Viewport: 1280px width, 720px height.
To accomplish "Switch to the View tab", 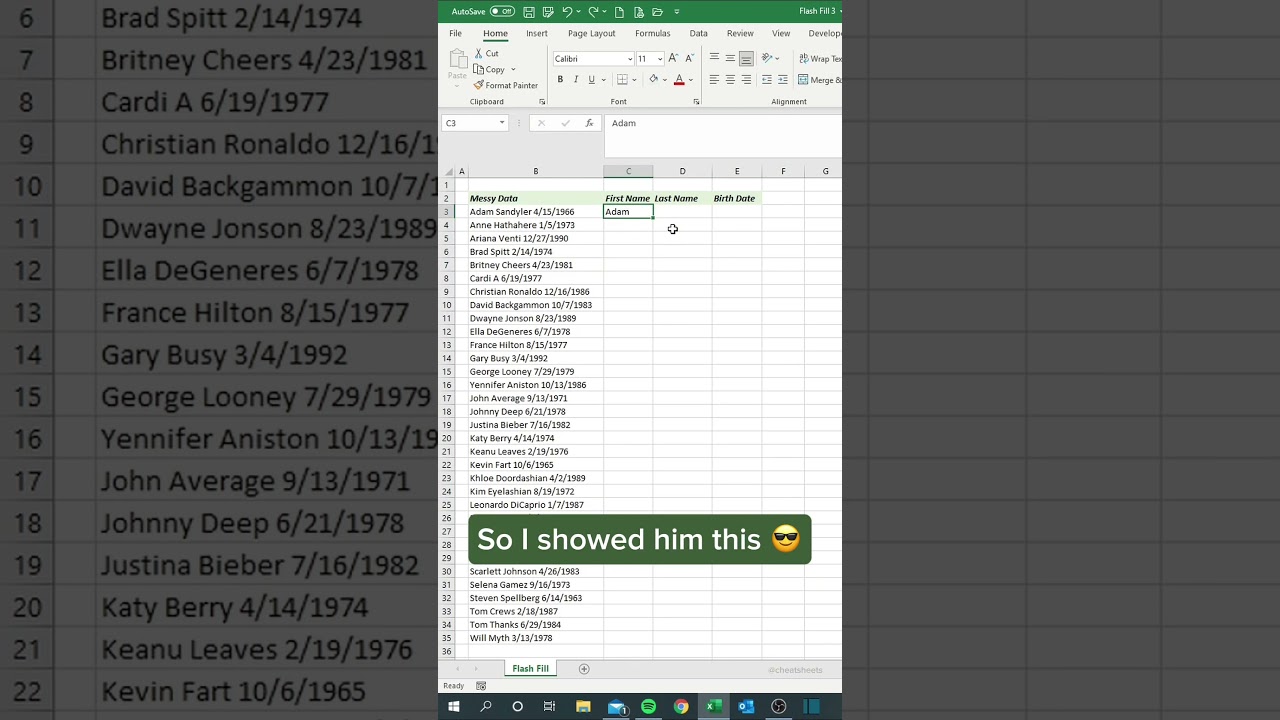I will click(x=781, y=34).
